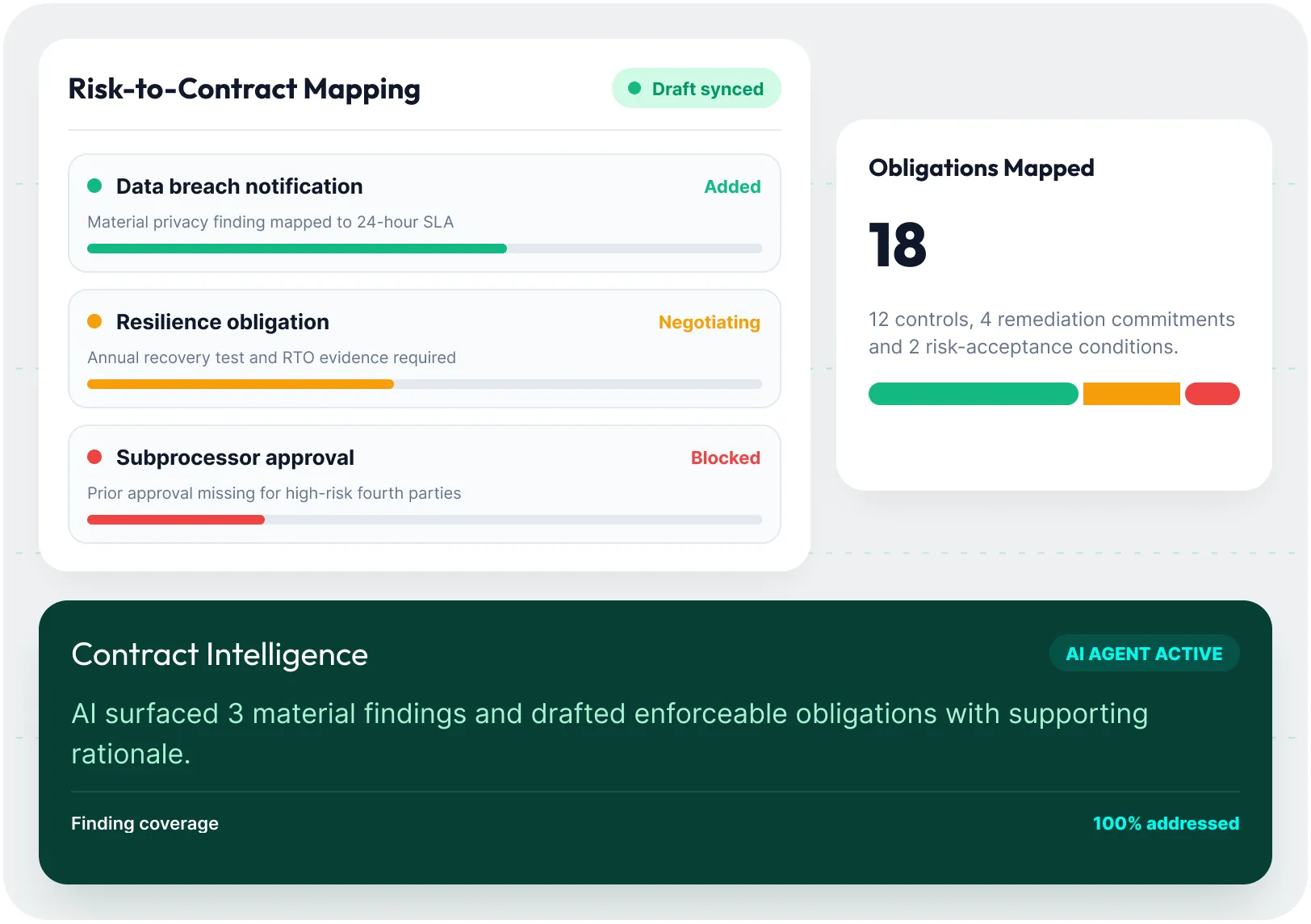The image size is (1311, 924).
Task: Select green segment of Obligations Mapped bar
Action: tap(974, 394)
